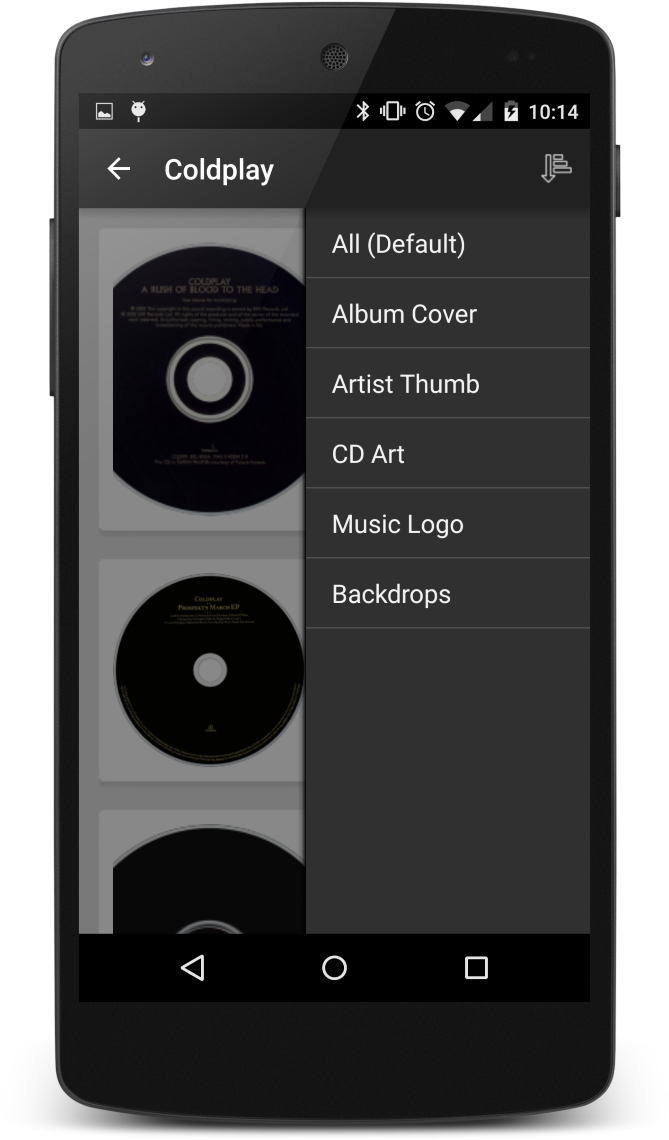Tap the alarm clock status icon
This screenshot has height=1140, width=669.
[x=425, y=111]
